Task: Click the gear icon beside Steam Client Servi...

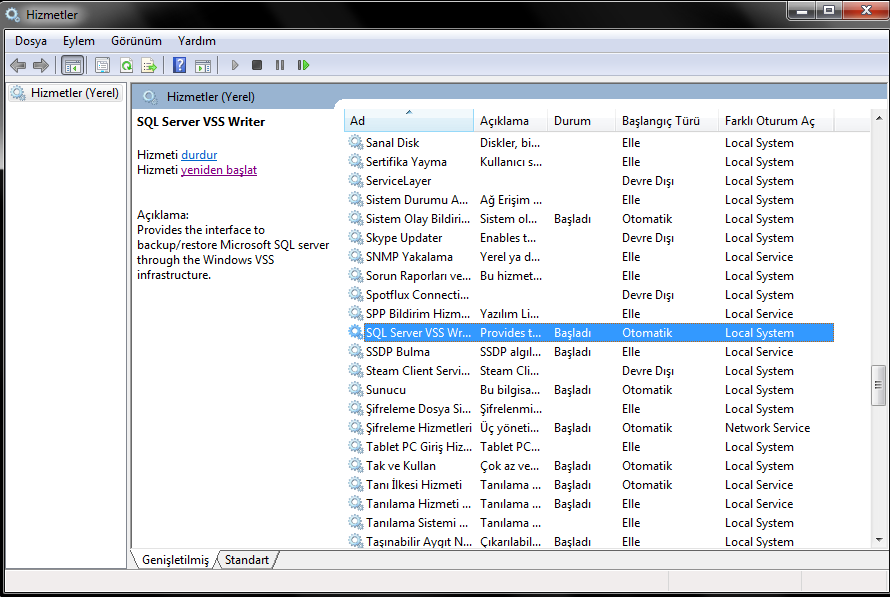Action: [356, 371]
